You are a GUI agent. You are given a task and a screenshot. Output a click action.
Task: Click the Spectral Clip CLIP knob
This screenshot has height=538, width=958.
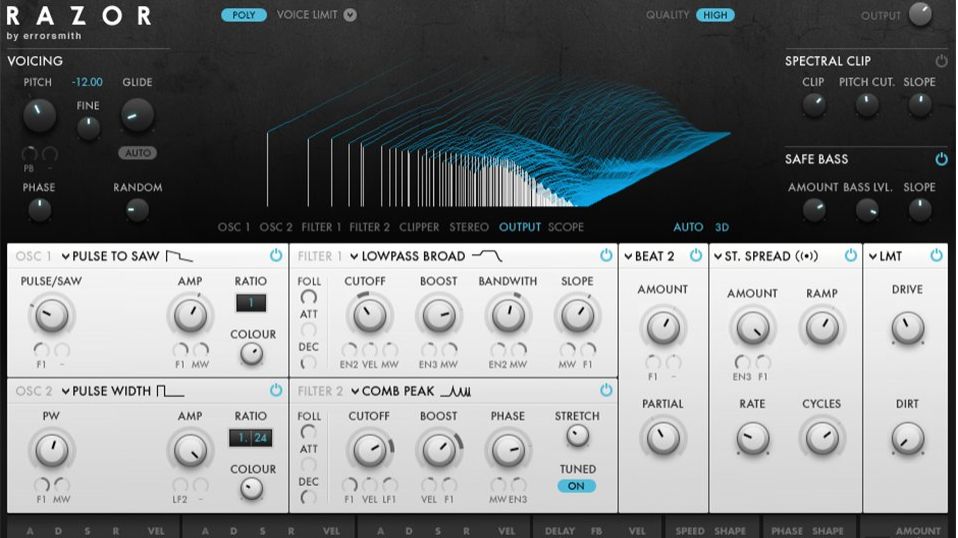tap(813, 106)
